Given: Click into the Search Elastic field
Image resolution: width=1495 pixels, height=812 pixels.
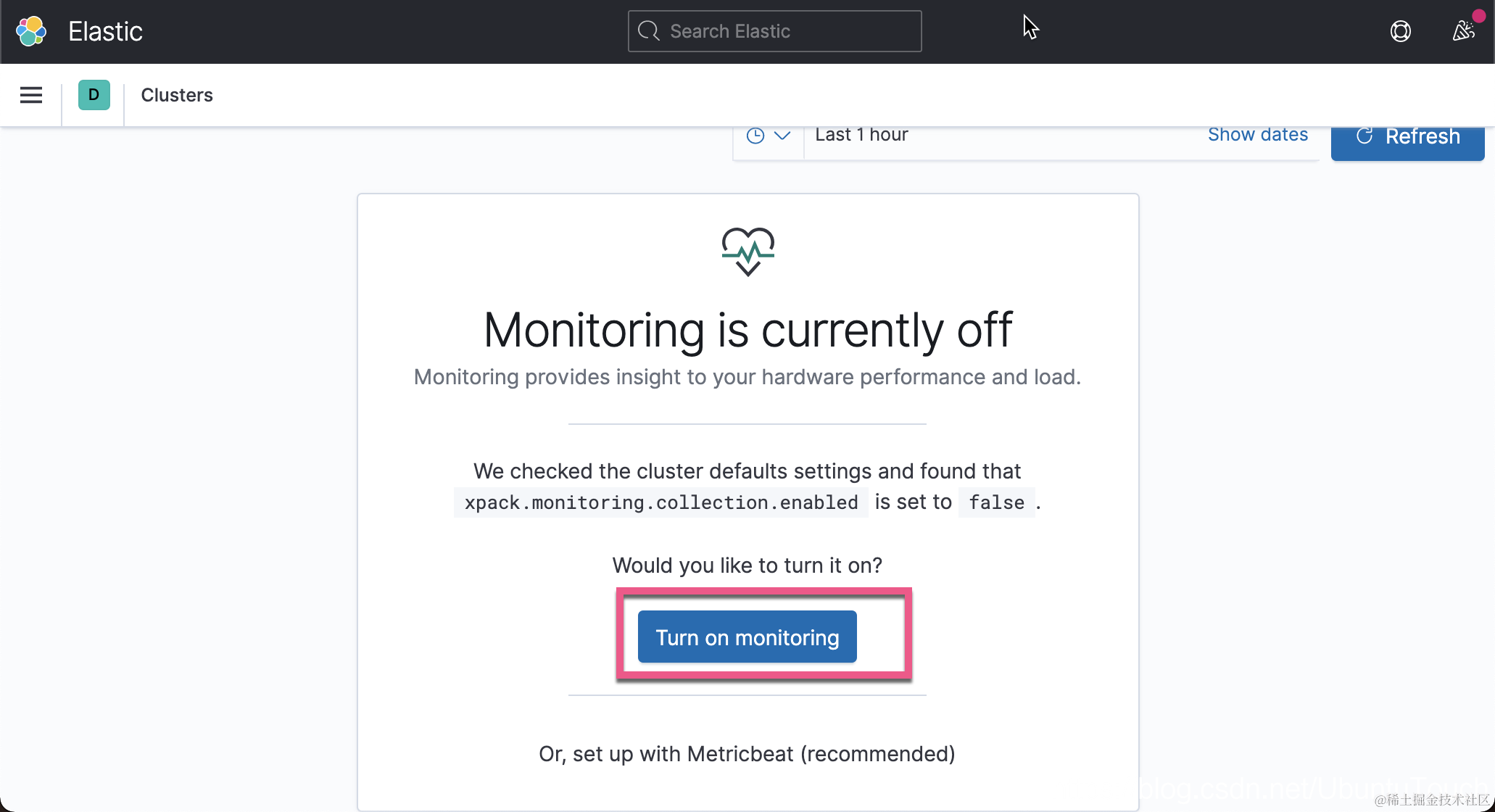Looking at the screenshot, I should 774,31.
